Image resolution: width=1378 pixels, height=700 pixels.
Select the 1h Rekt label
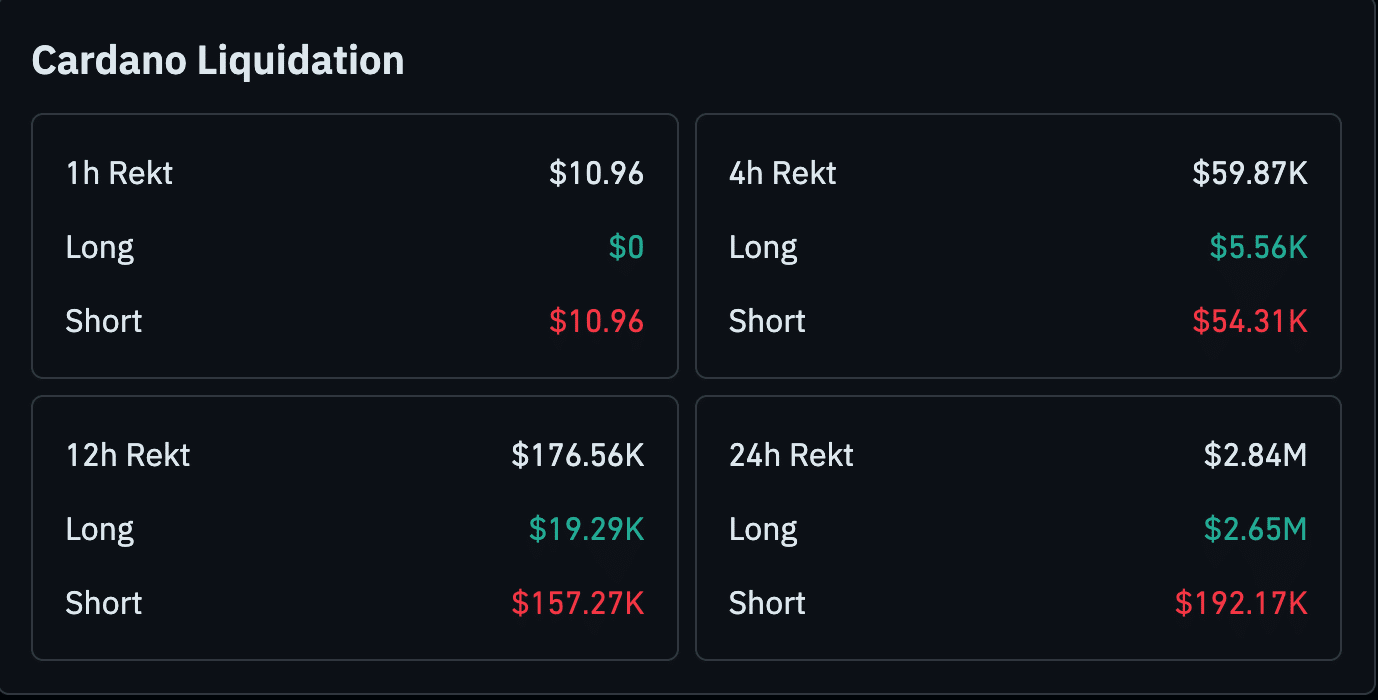pos(119,173)
